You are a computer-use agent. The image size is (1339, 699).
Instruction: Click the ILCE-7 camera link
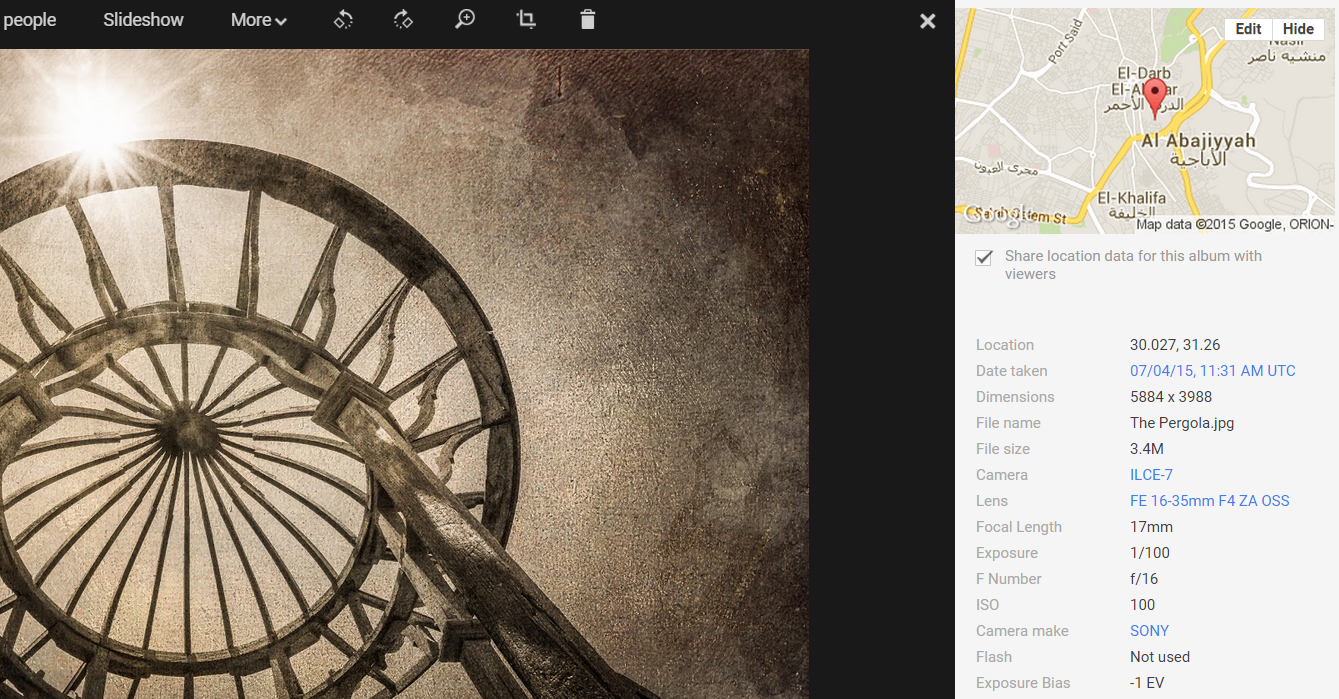click(1151, 475)
